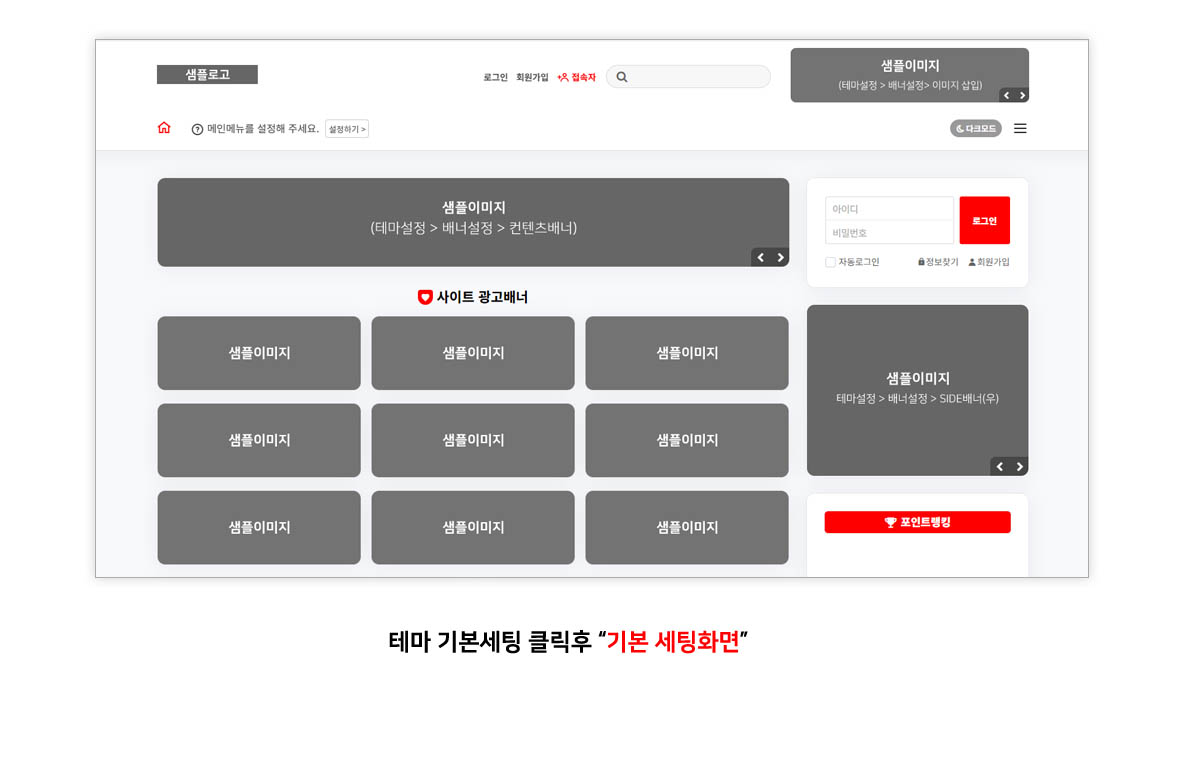The image size is (1198, 758).
Task: Open the hamburger menu in top right
Action: pyautogui.click(x=1020, y=128)
